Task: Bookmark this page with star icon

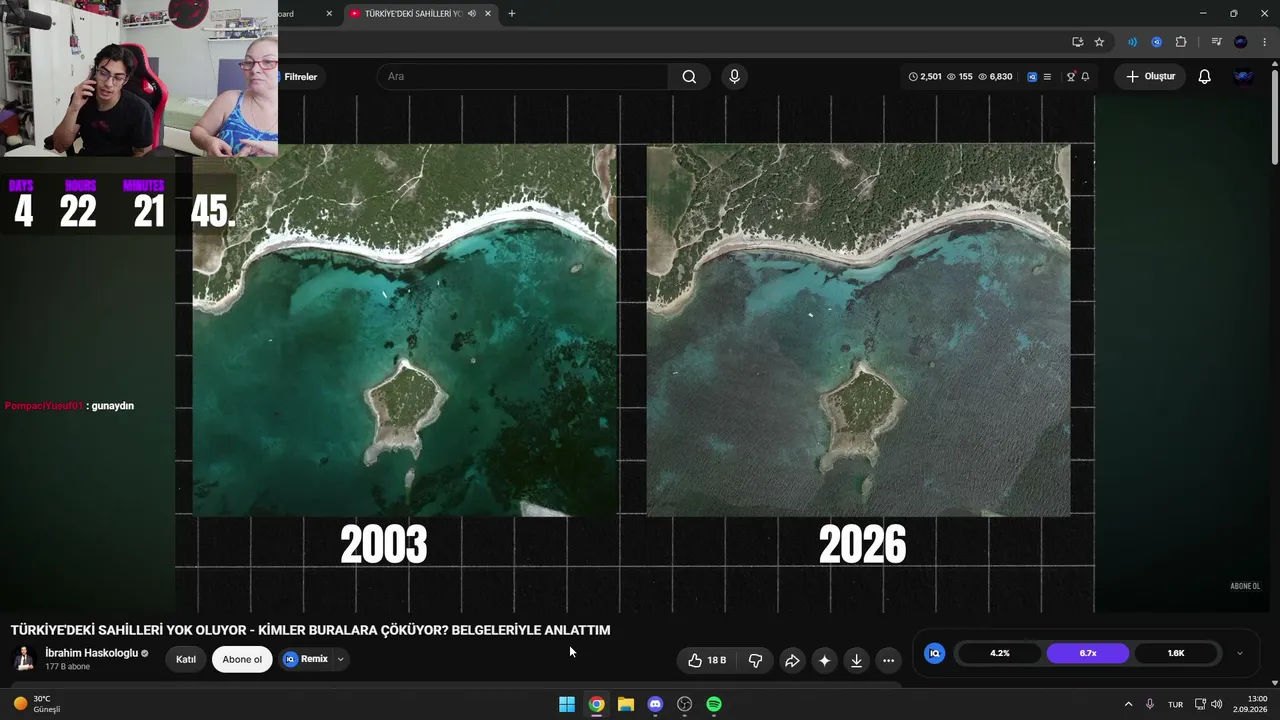Action: point(1099,42)
